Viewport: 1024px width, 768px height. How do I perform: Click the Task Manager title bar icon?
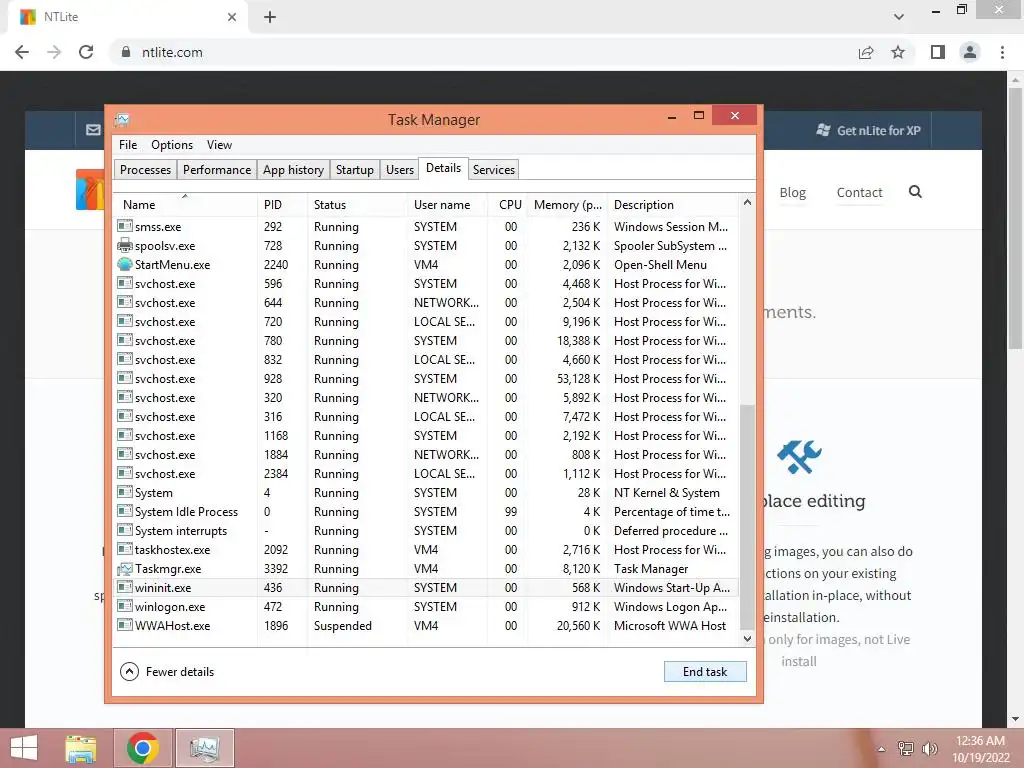click(122, 120)
